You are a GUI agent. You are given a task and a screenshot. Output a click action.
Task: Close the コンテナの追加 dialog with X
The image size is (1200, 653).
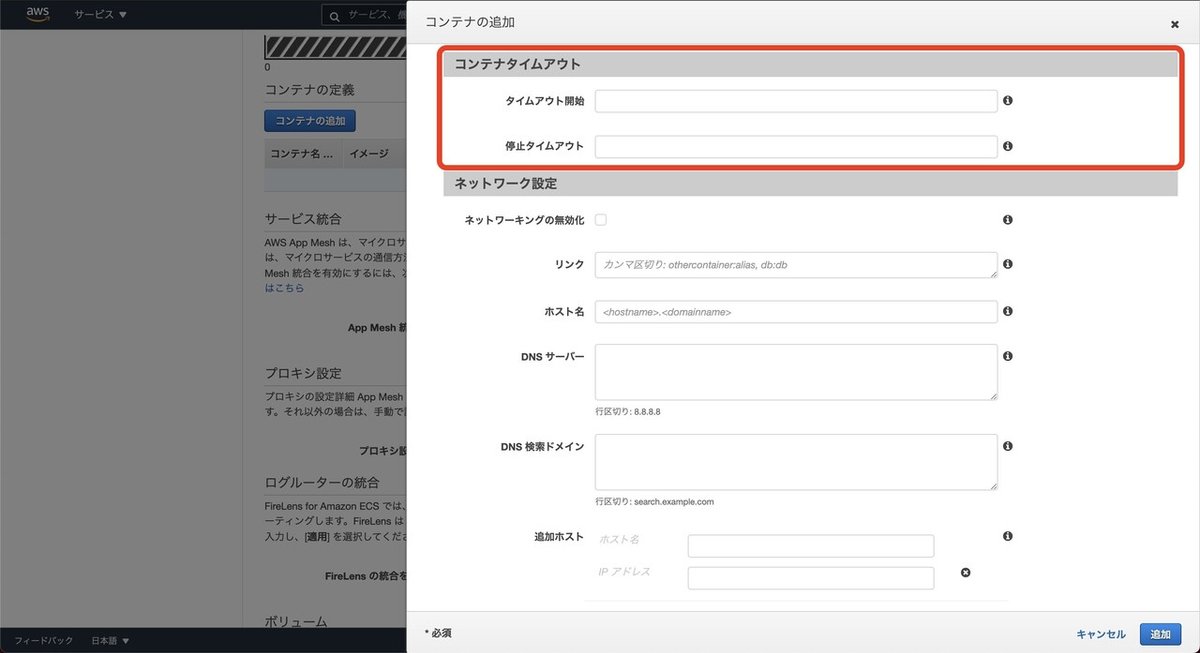1174,24
